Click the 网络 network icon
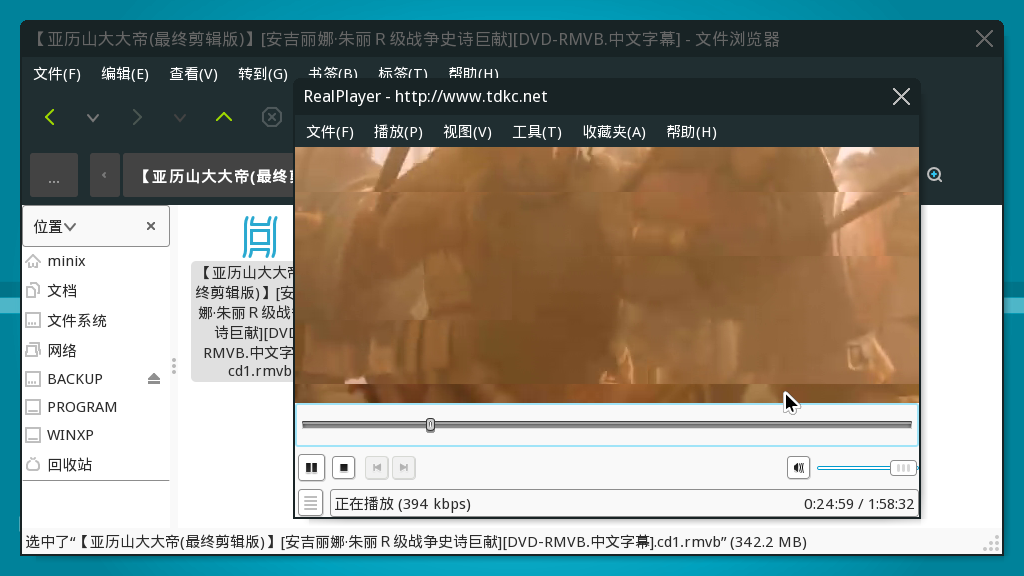This screenshot has width=1024, height=576. [x=33, y=351]
